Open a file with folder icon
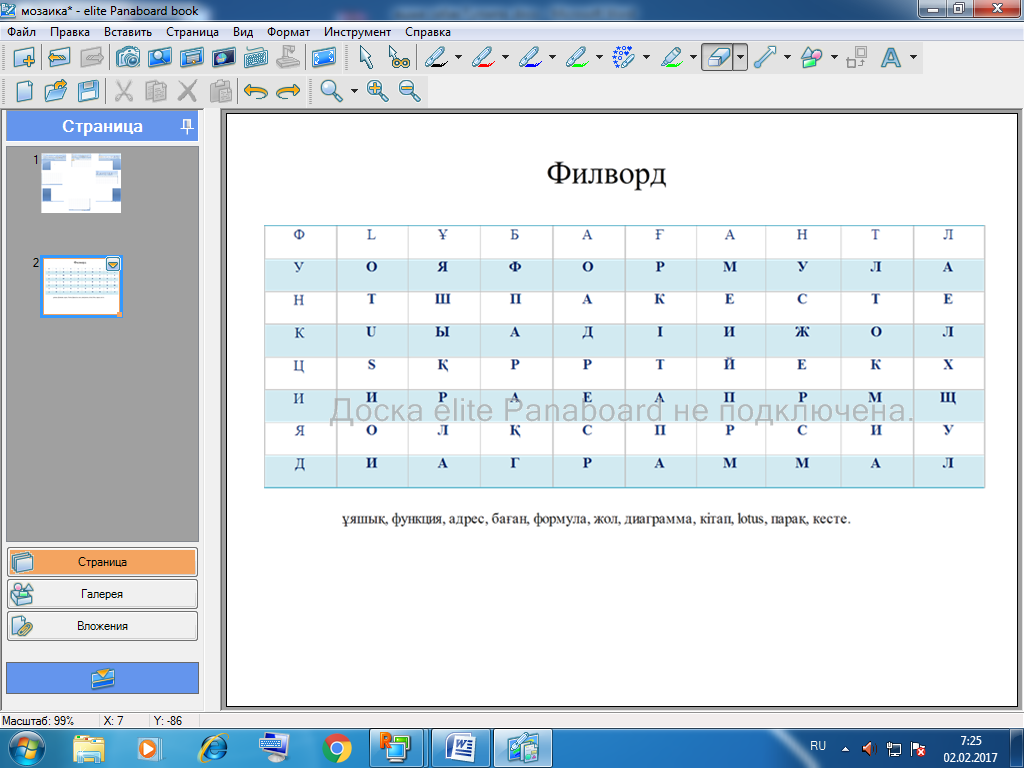The width and height of the screenshot is (1024, 768). coord(56,91)
